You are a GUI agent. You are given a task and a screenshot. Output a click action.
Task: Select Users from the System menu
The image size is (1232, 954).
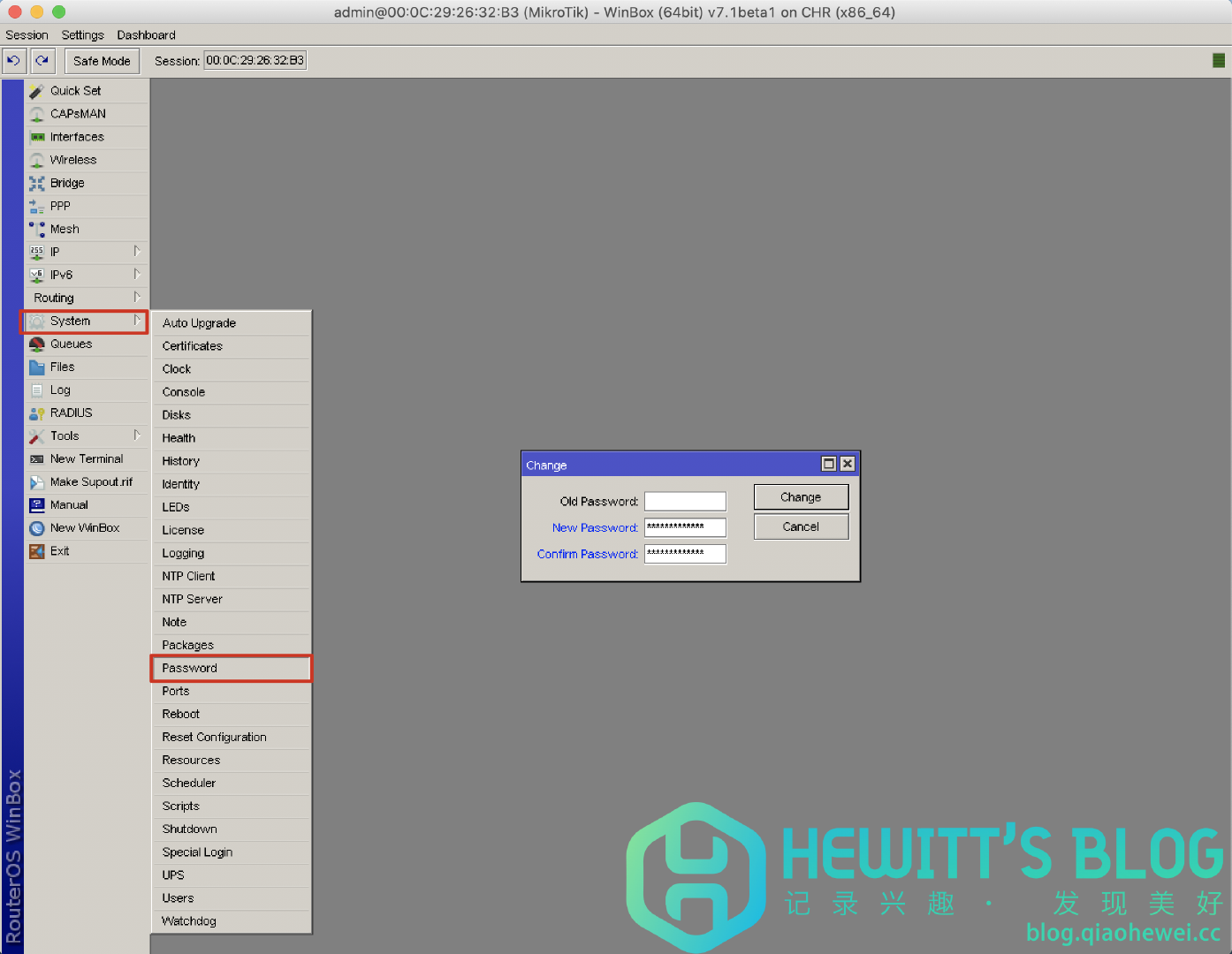pos(178,897)
